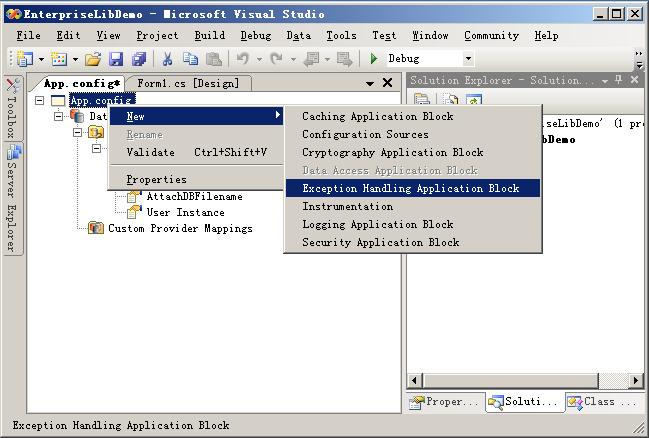The height and width of the screenshot is (438, 649).
Task: Switch to the Properties bottom tab
Action: pos(445,402)
